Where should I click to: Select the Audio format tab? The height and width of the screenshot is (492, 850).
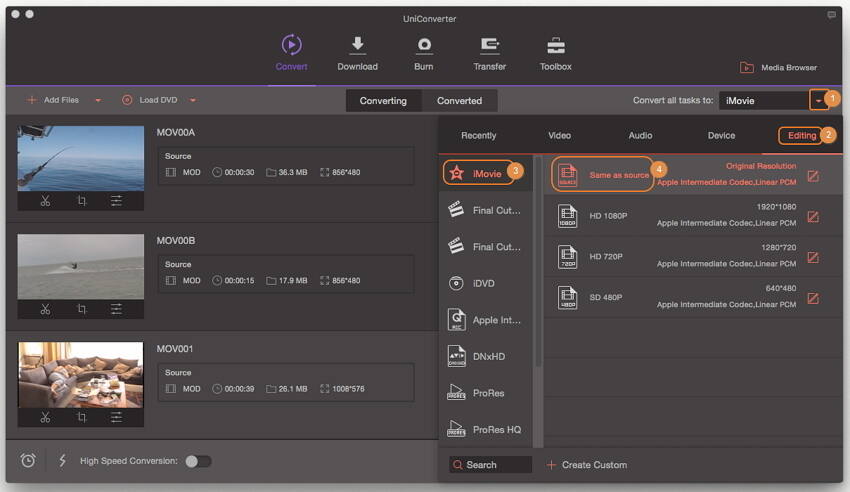click(x=640, y=135)
